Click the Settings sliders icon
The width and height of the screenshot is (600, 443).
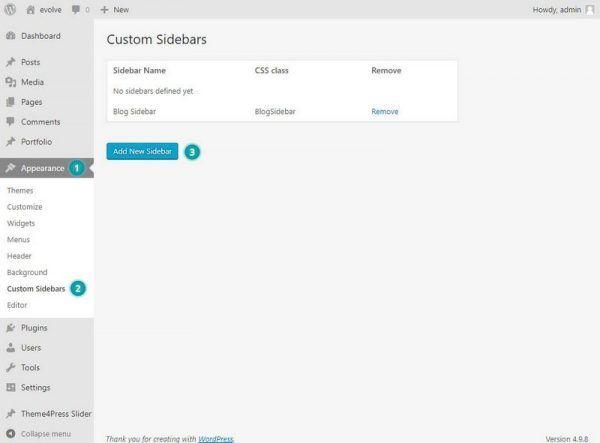(x=11, y=388)
